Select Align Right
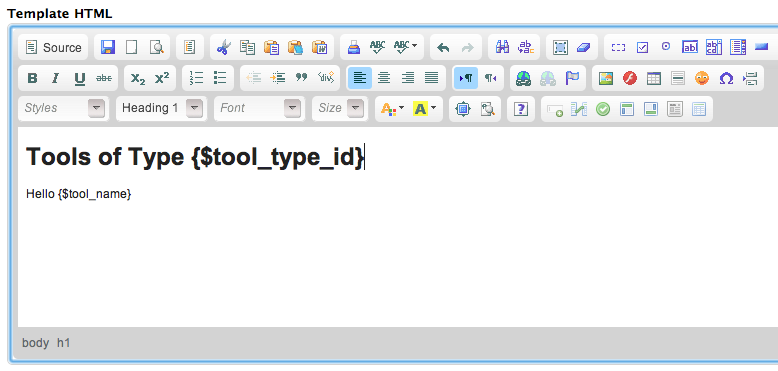 [407, 78]
